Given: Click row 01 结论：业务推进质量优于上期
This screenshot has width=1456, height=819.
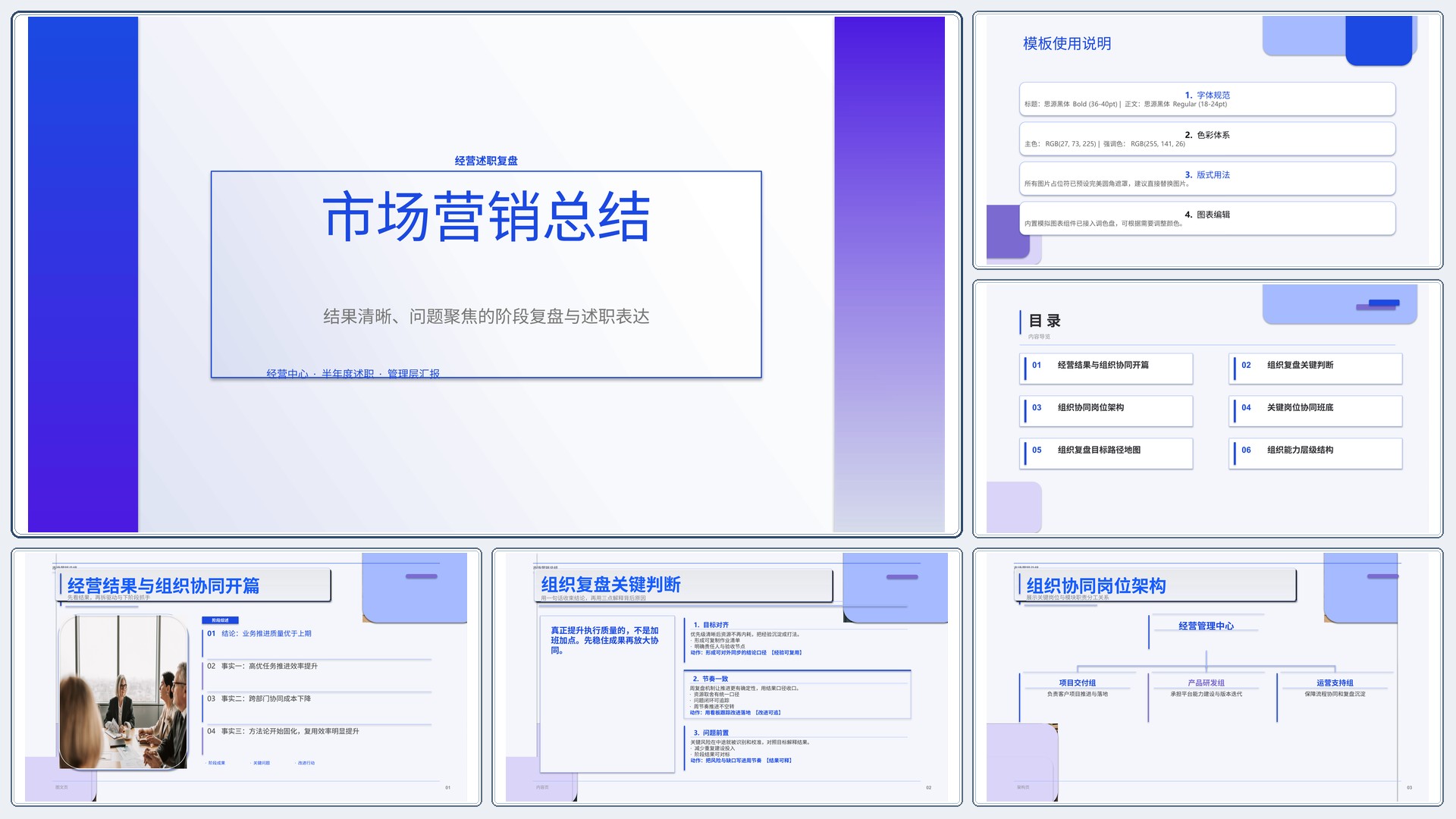Looking at the screenshot, I should click(259, 633).
